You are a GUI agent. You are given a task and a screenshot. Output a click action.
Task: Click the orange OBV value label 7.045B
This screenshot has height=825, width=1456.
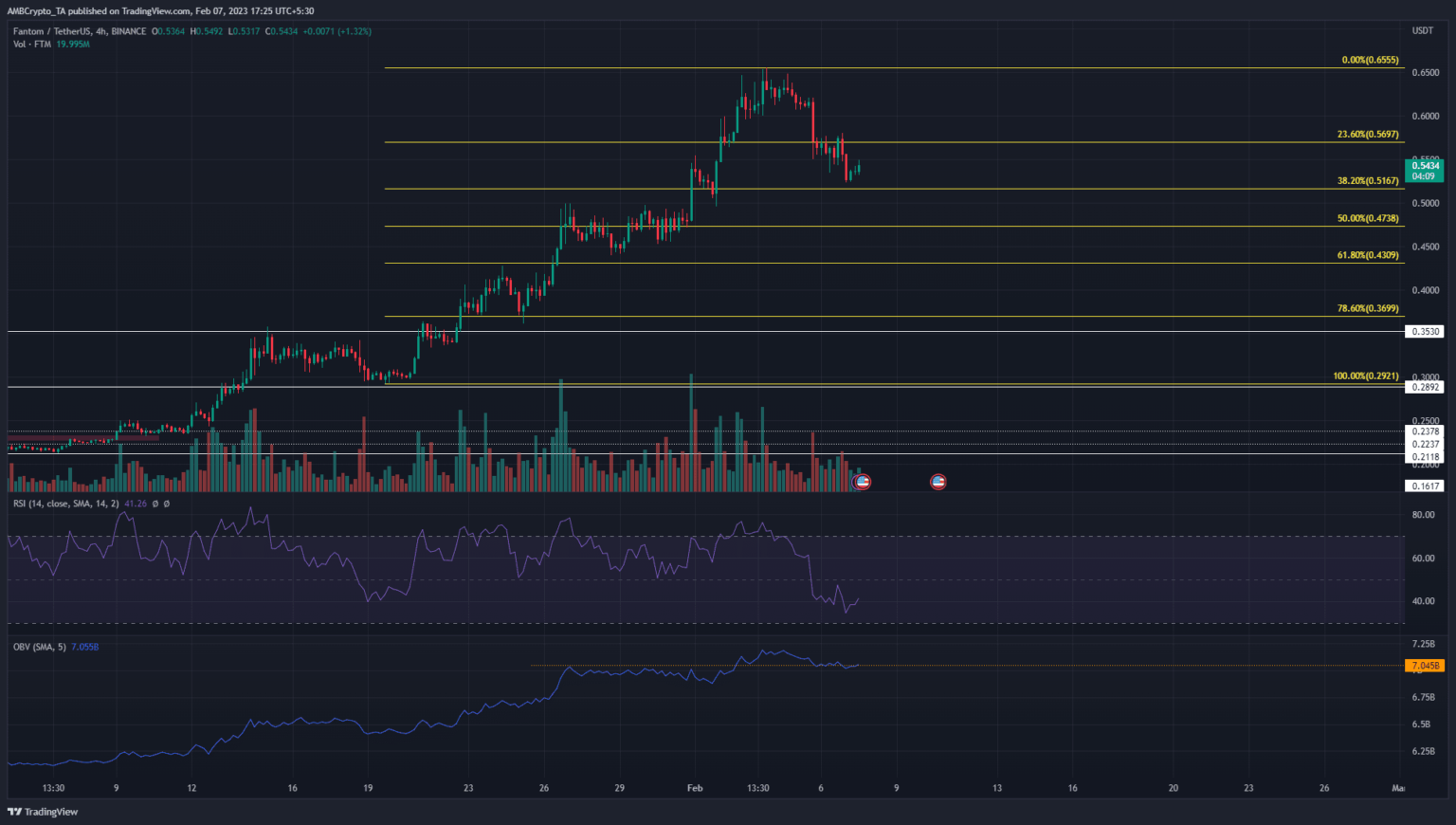point(1424,666)
